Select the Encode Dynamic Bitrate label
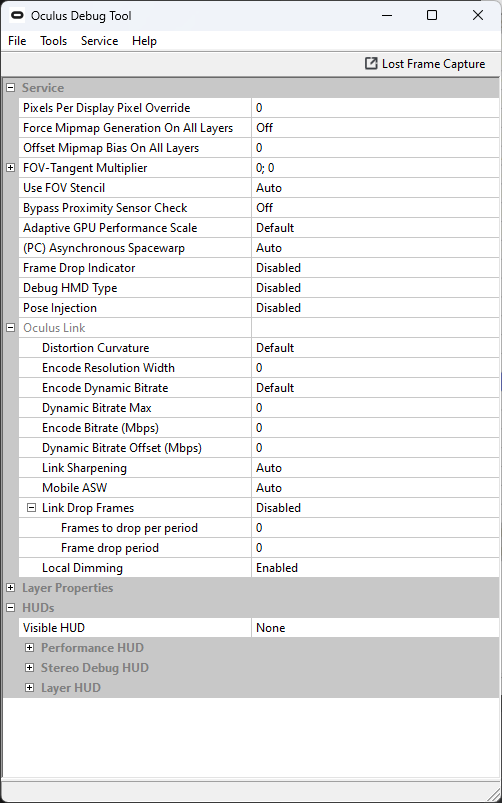The image size is (502, 803). coord(105,388)
